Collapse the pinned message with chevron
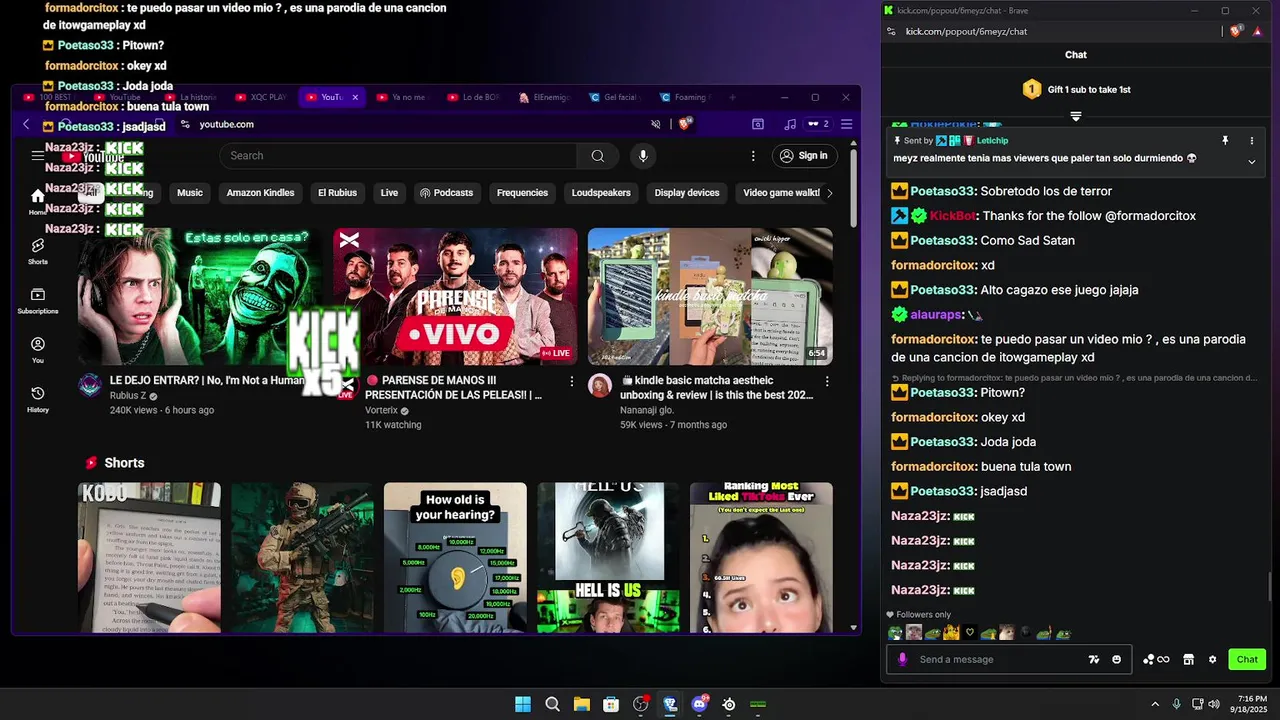This screenshot has height=720, width=1280. pos(1251,161)
